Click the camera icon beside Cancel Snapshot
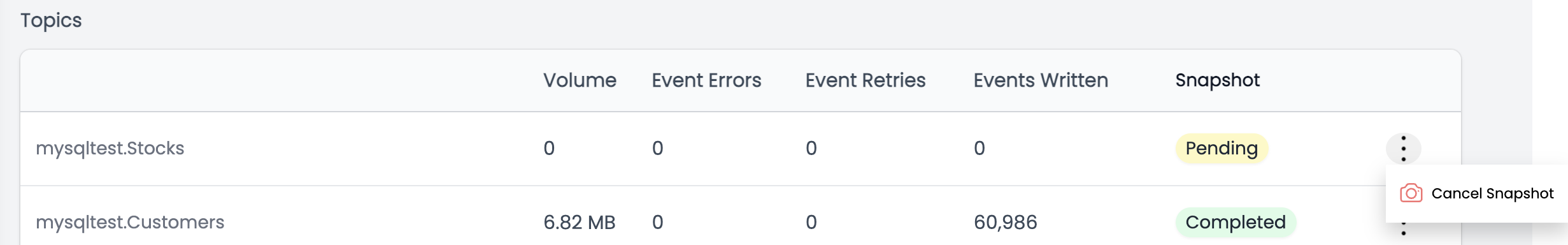 [1411, 193]
